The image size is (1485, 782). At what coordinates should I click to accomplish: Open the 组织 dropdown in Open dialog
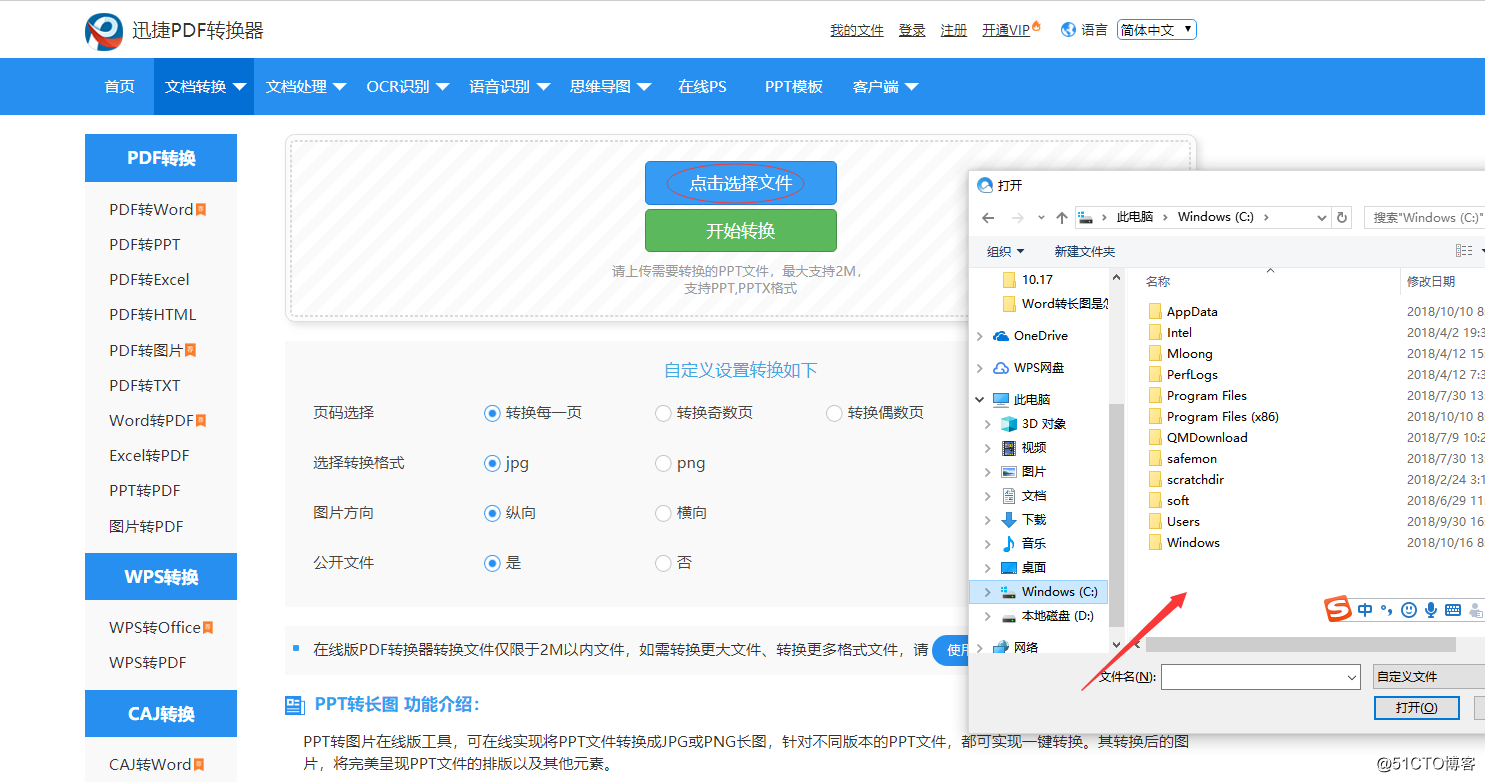coord(1005,251)
